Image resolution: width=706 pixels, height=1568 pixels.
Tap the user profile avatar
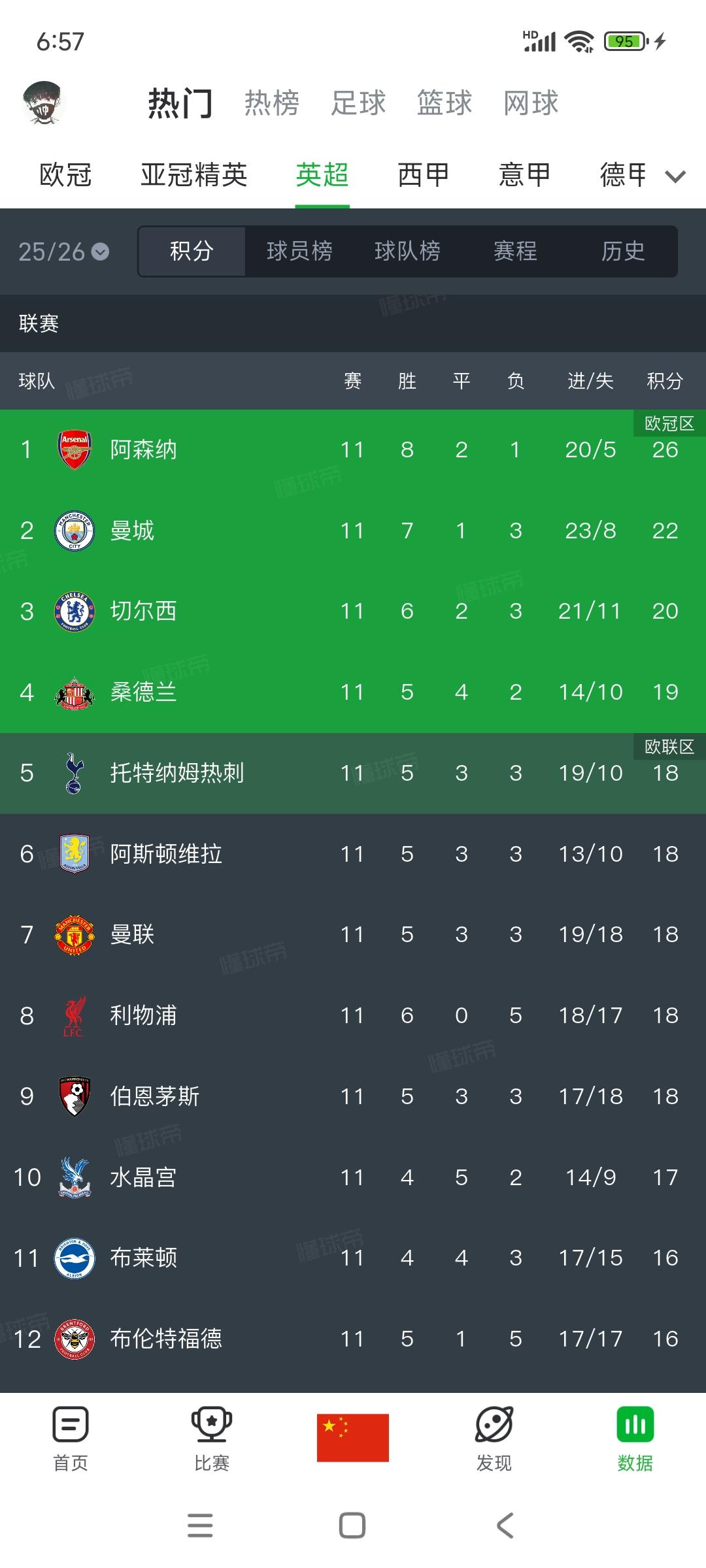coord(44,103)
